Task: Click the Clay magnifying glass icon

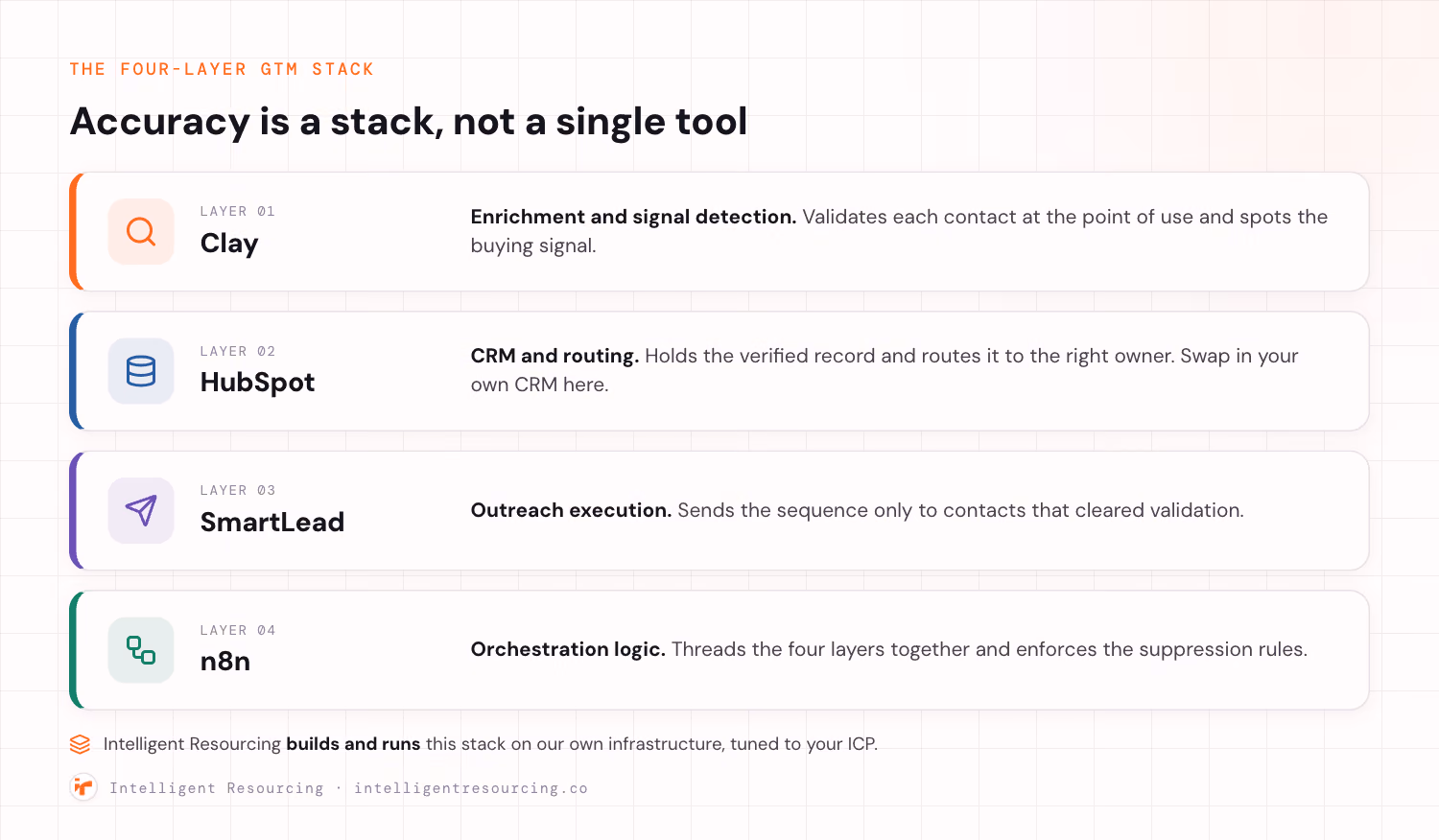Action: [141, 231]
